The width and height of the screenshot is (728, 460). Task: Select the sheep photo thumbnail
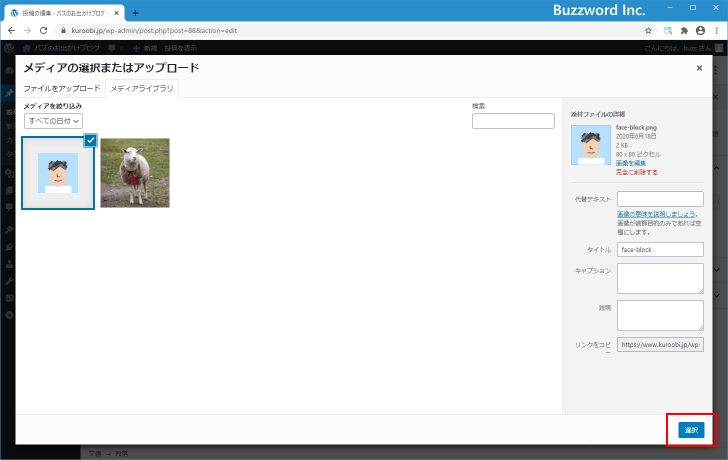pos(135,173)
